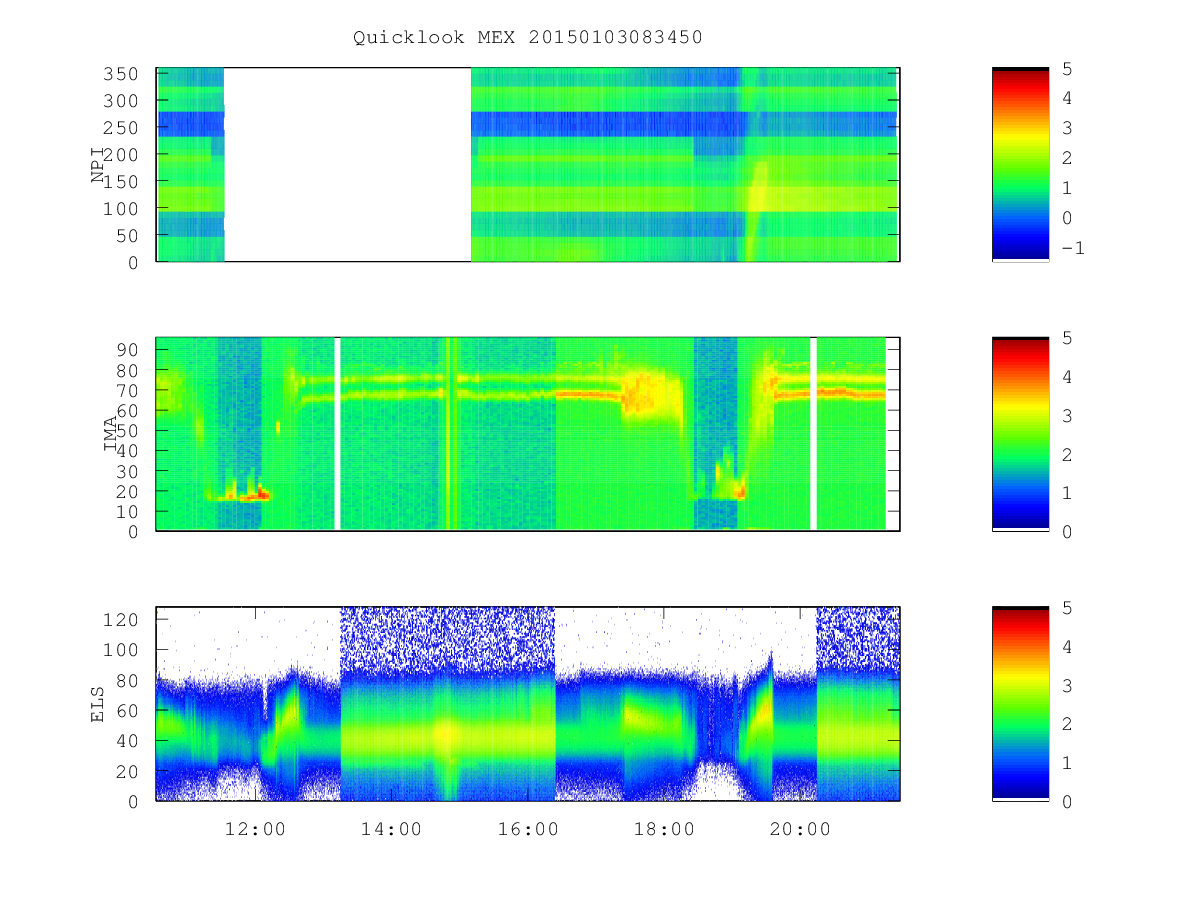Click the NPI spectrogram panel
The width and height of the screenshot is (1200, 900).
coord(528,165)
